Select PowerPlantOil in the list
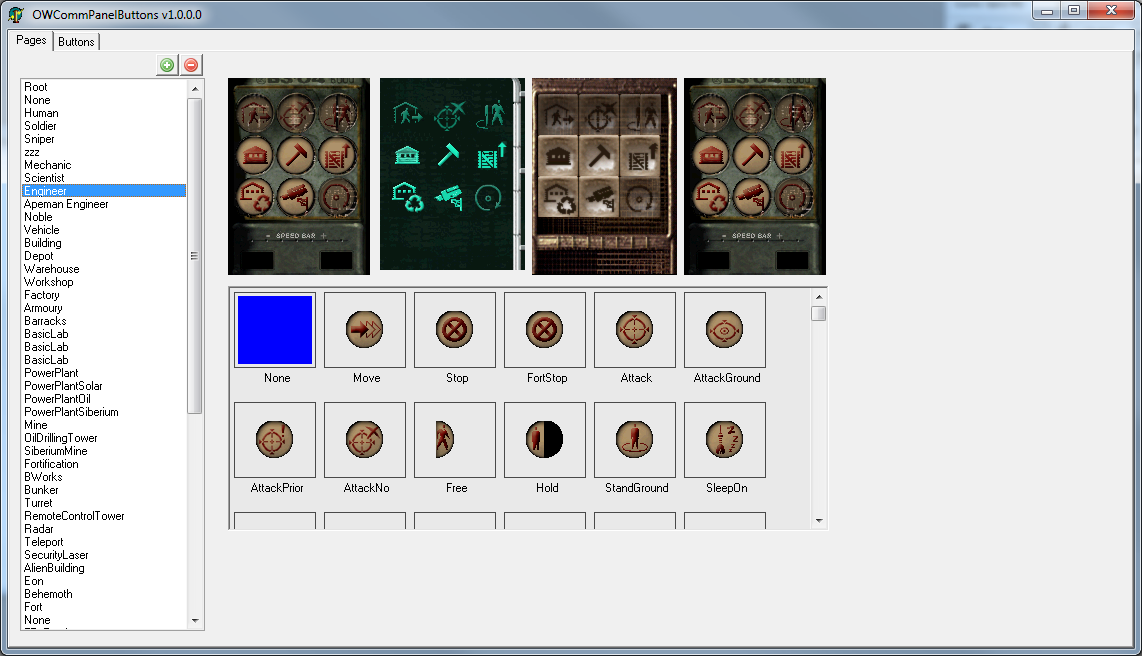The width and height of the screenshot is (1142, 656). coord(104,399)
